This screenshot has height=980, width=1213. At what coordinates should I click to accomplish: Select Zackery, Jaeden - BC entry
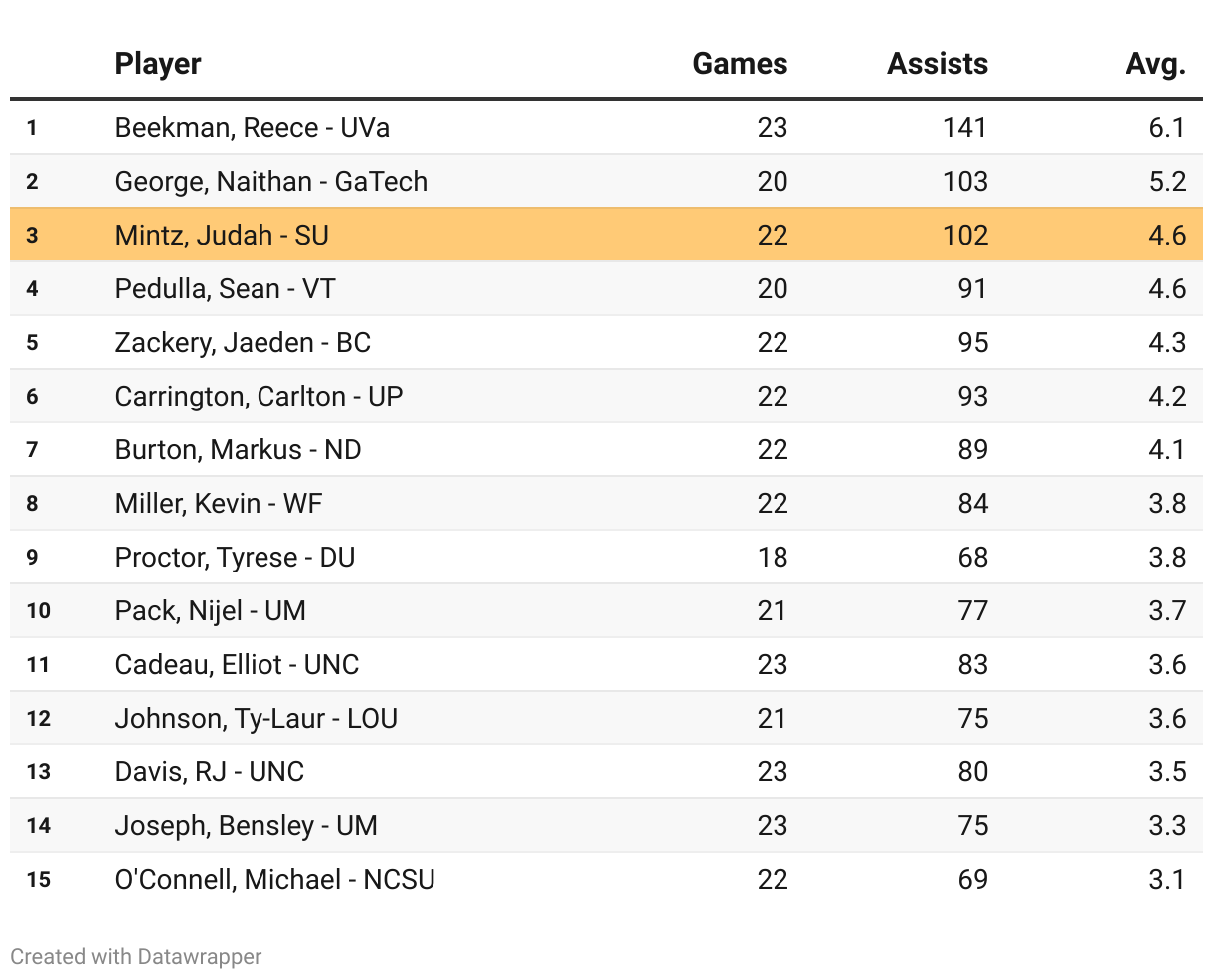pyautogui.click(x=243, y=343)
